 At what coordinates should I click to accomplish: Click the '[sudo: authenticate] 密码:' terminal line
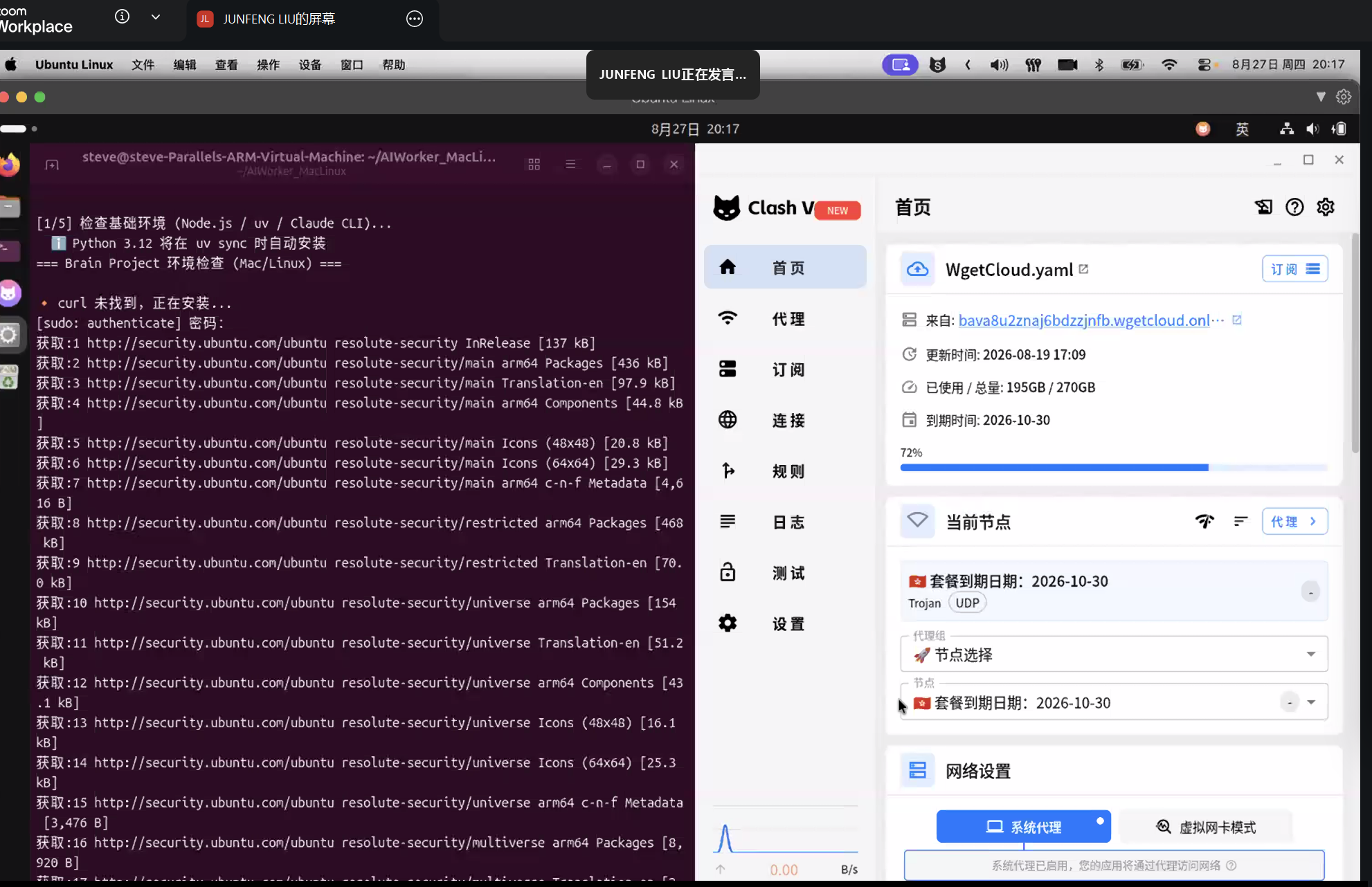point(130,323)
